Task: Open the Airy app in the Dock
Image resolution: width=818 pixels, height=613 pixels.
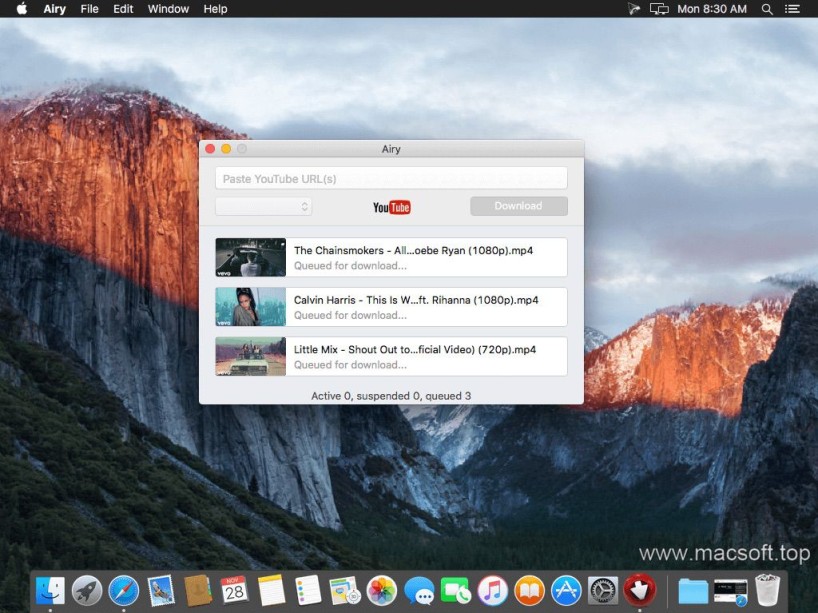Action: pyautogui.click(x=638, y=590)
